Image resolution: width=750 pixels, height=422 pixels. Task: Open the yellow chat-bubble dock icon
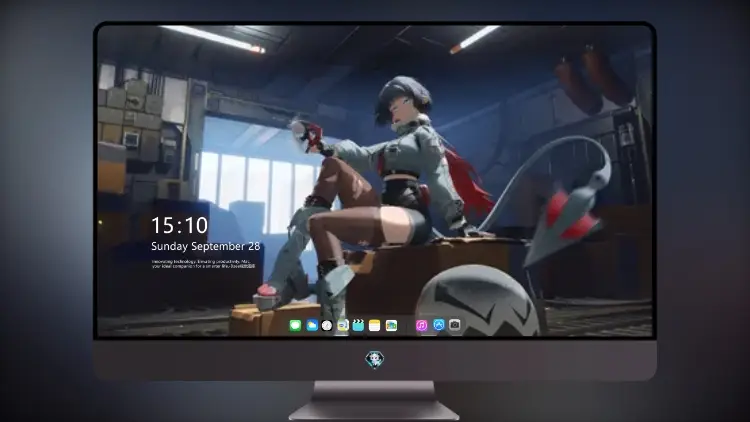[342, 325]
